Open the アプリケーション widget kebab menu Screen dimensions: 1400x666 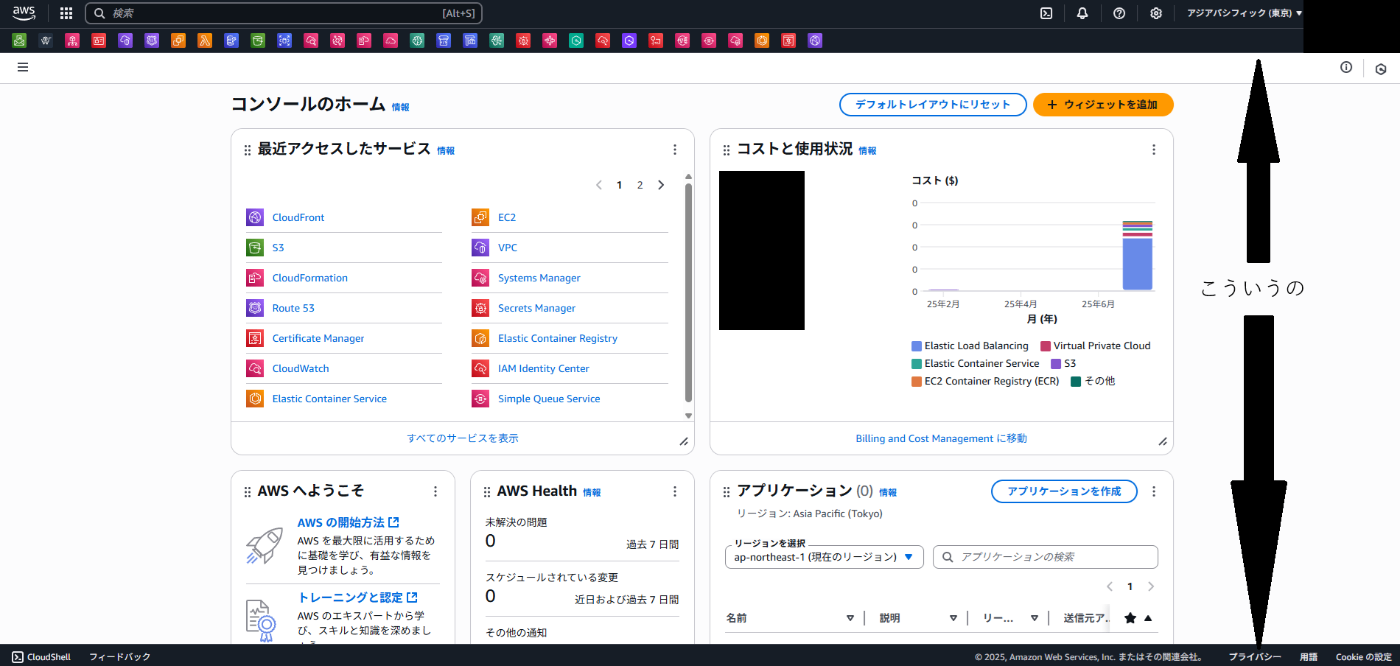[x=1154, y=491]
